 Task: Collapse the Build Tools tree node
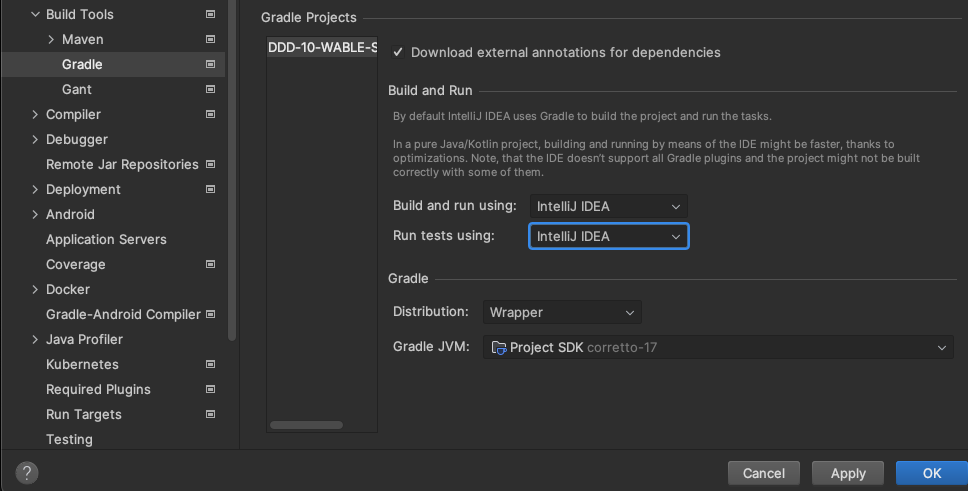coord(35,14)
